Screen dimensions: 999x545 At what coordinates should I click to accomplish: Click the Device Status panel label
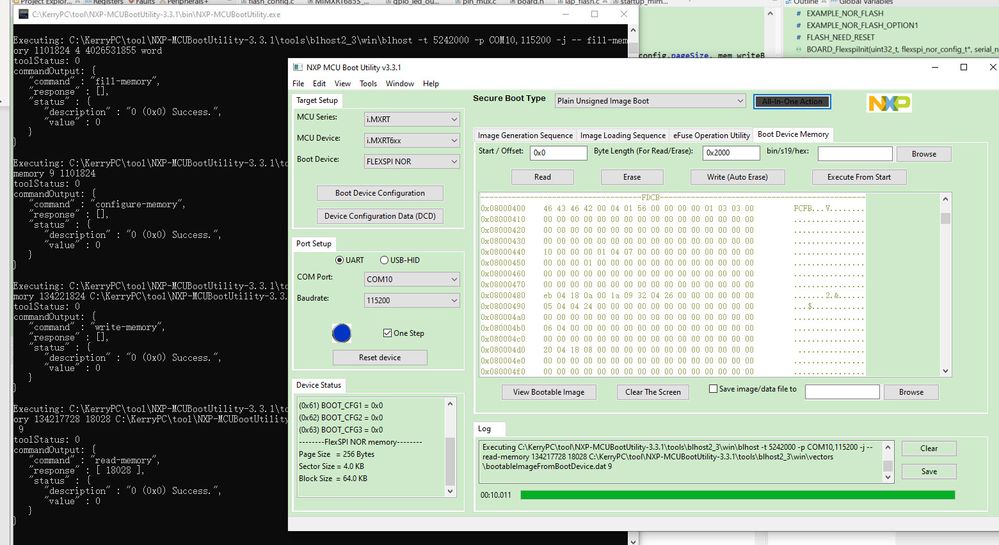tap(319, 385)
